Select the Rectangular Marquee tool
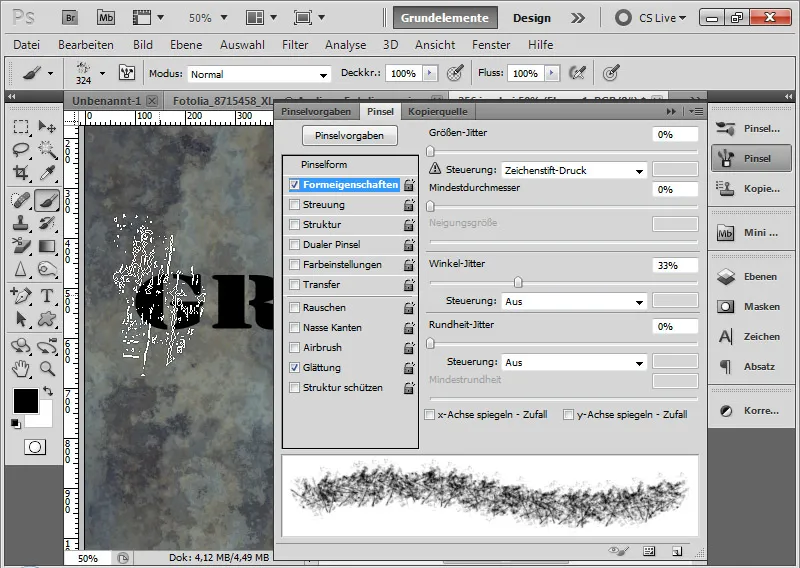 pos(21,127)
